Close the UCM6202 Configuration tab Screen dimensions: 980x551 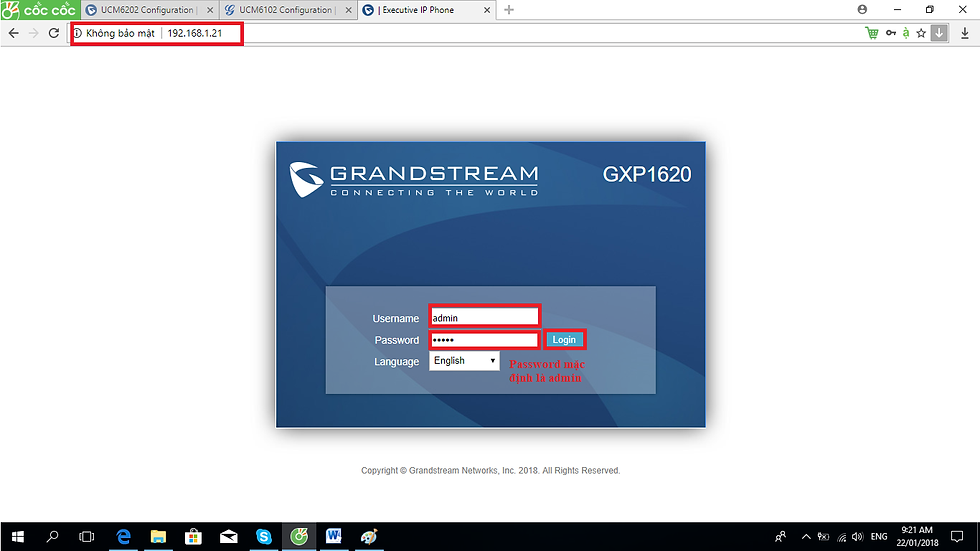pos(210,10)
